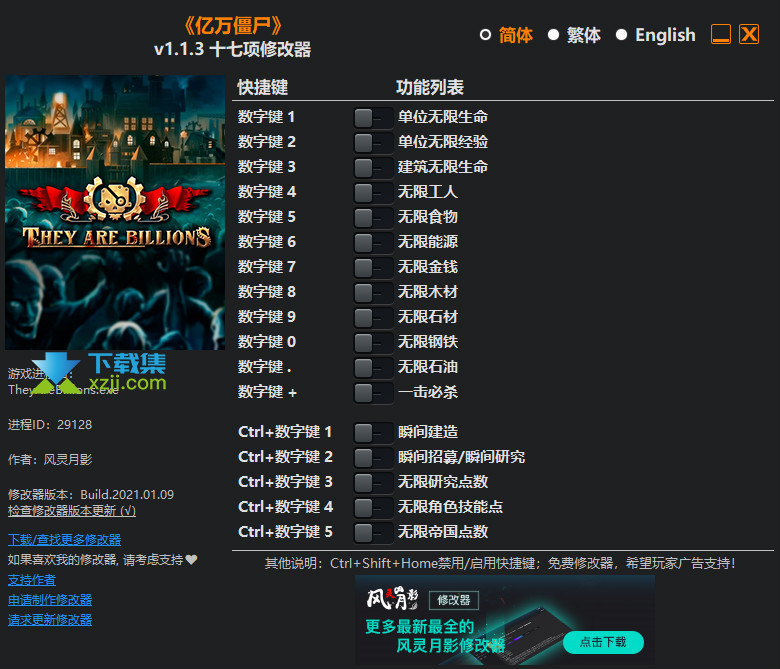This screenshot has width=780, height=669.
Task: Click 数字键 1 hotkey label
Action: pos(266,117)
